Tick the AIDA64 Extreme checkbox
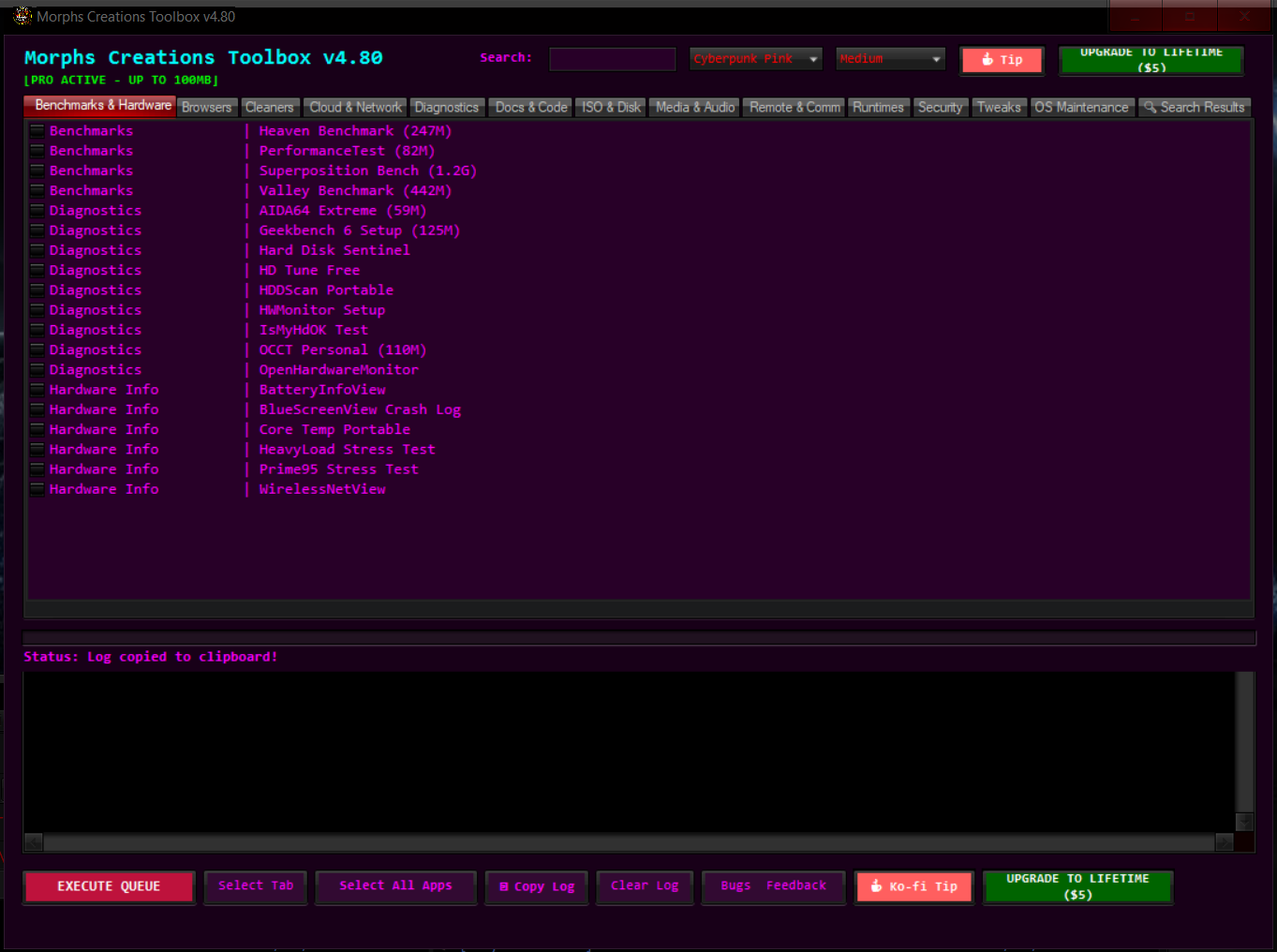 pyautogui.click(x=37, y=211)
